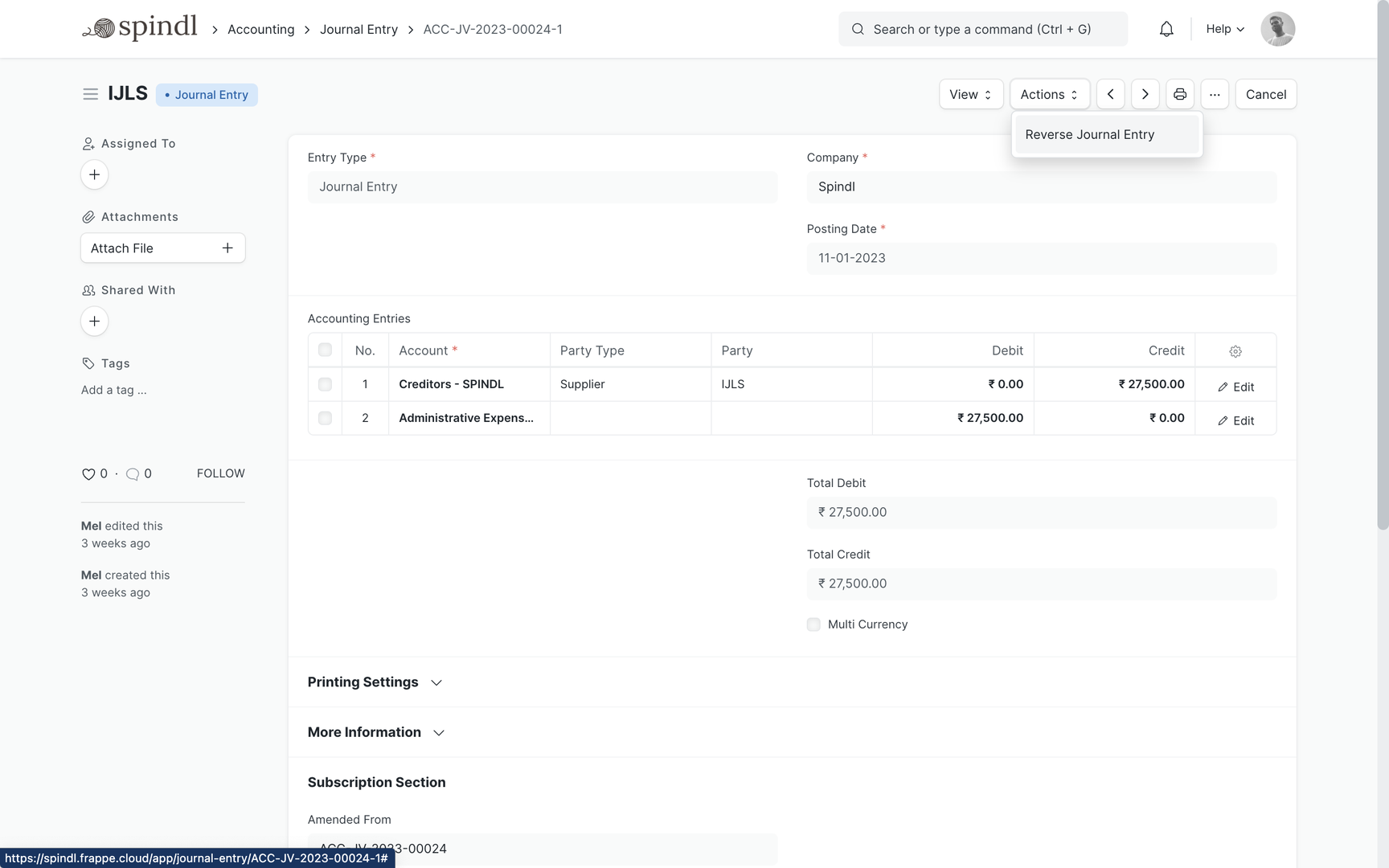The width and height of the screenshot is (1389, 868).
Task: Choose Reverse Journal Entry from Actions menu
Action: (x=1089, y=134)
